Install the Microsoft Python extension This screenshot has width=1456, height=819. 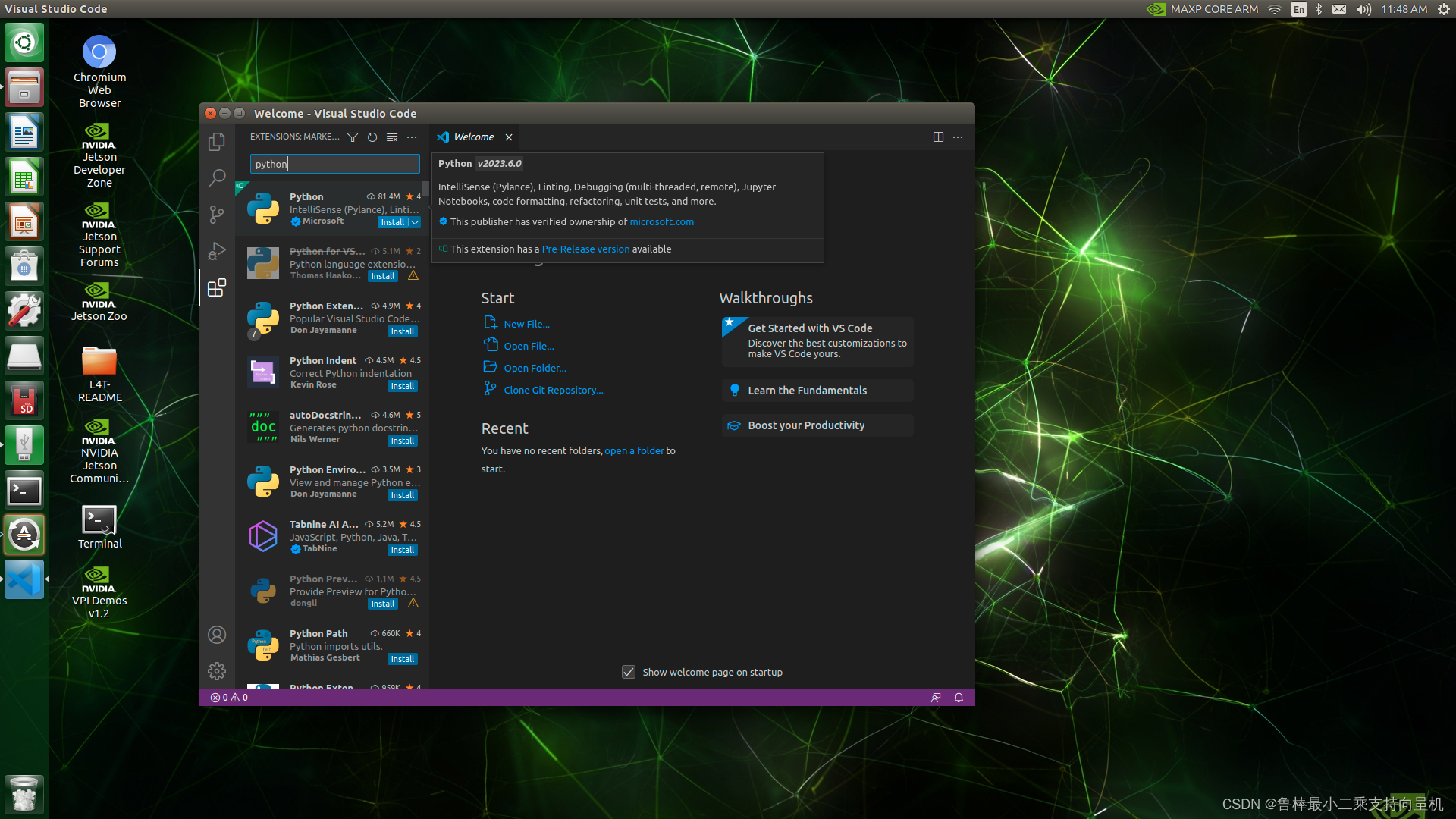pyautogui.click(x=393, y=222)
